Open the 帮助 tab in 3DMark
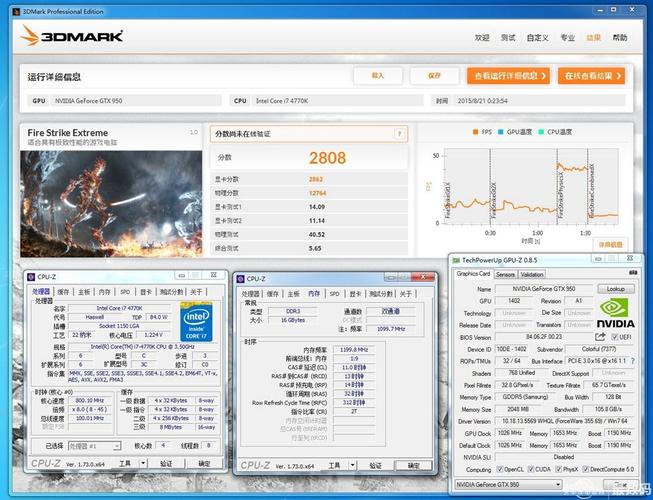The height and width of the screenshot is (500, 653). 620,37
